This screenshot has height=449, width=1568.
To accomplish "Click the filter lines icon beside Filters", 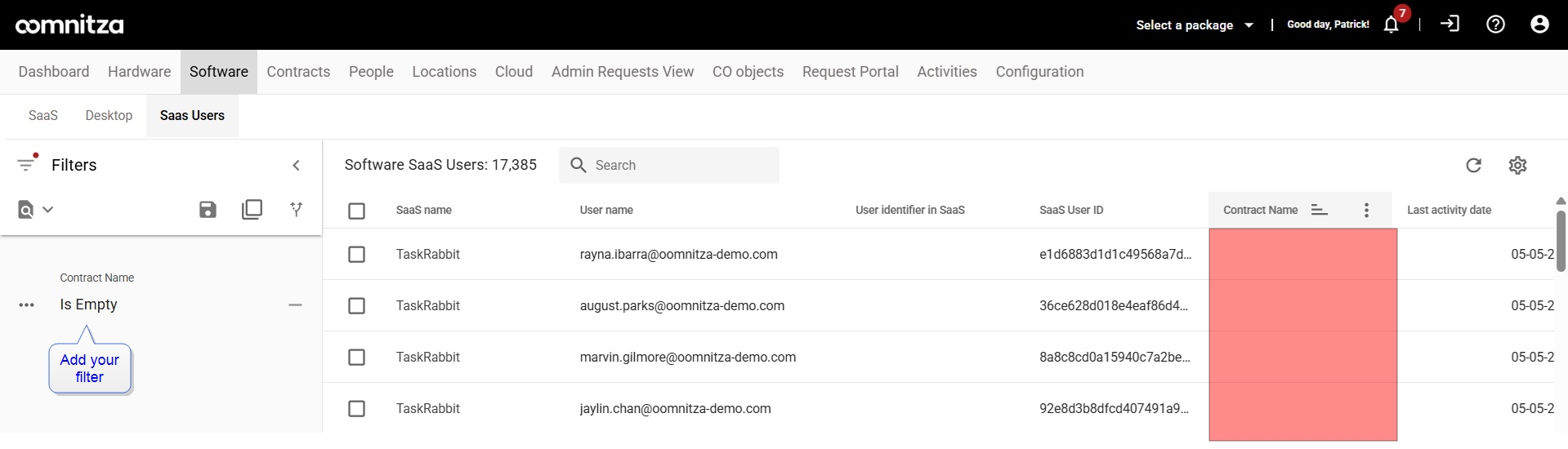I will (26, 164).
